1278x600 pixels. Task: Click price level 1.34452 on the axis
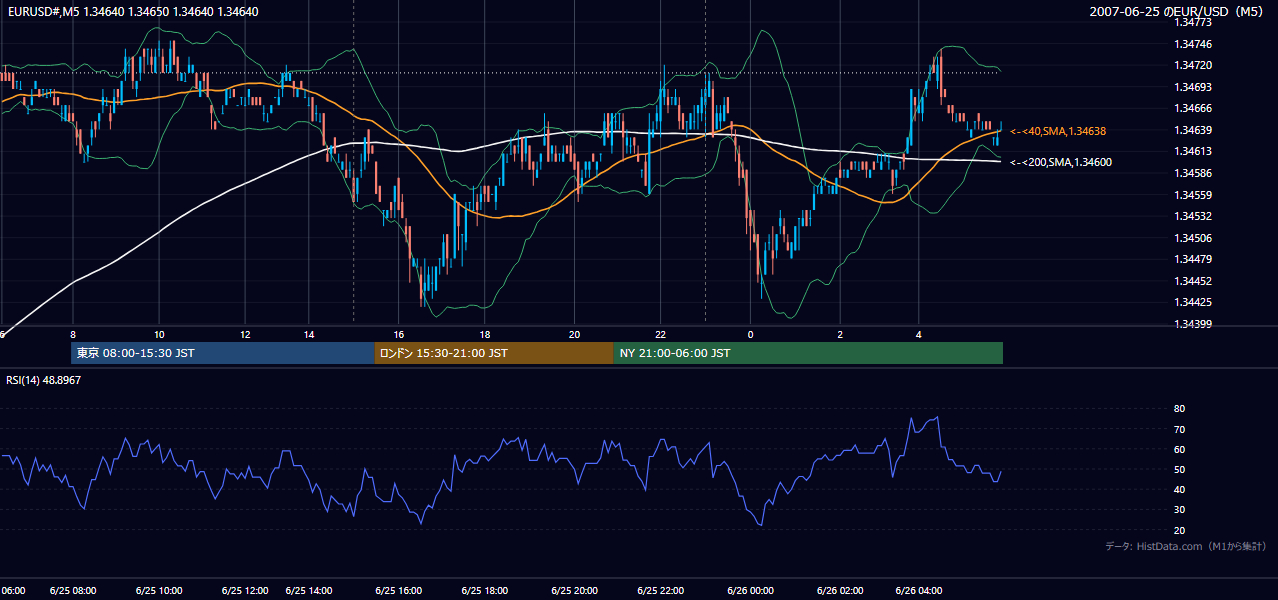click(x=1194, y=281)
